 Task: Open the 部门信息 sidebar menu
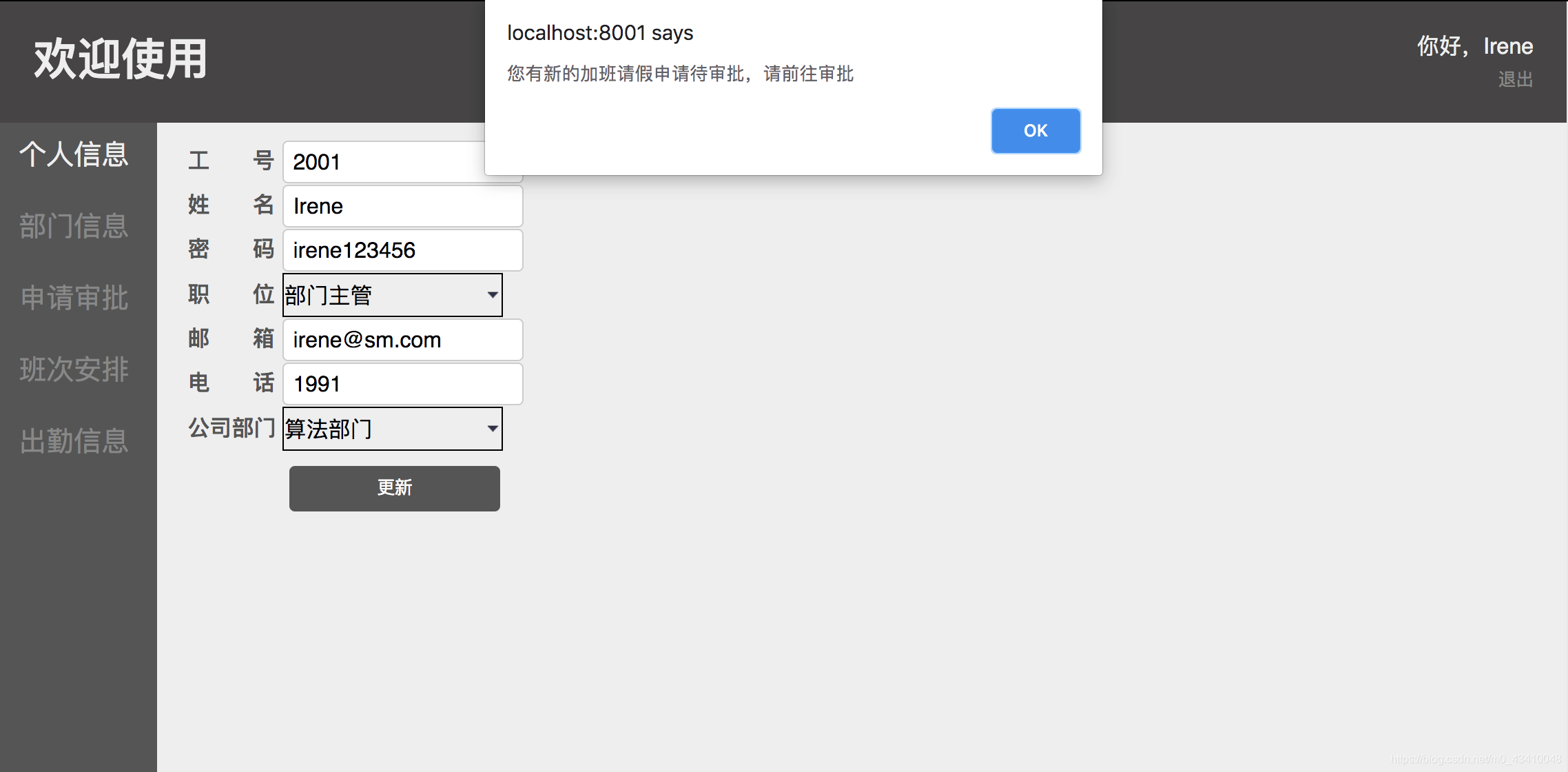tap(74, 226)
